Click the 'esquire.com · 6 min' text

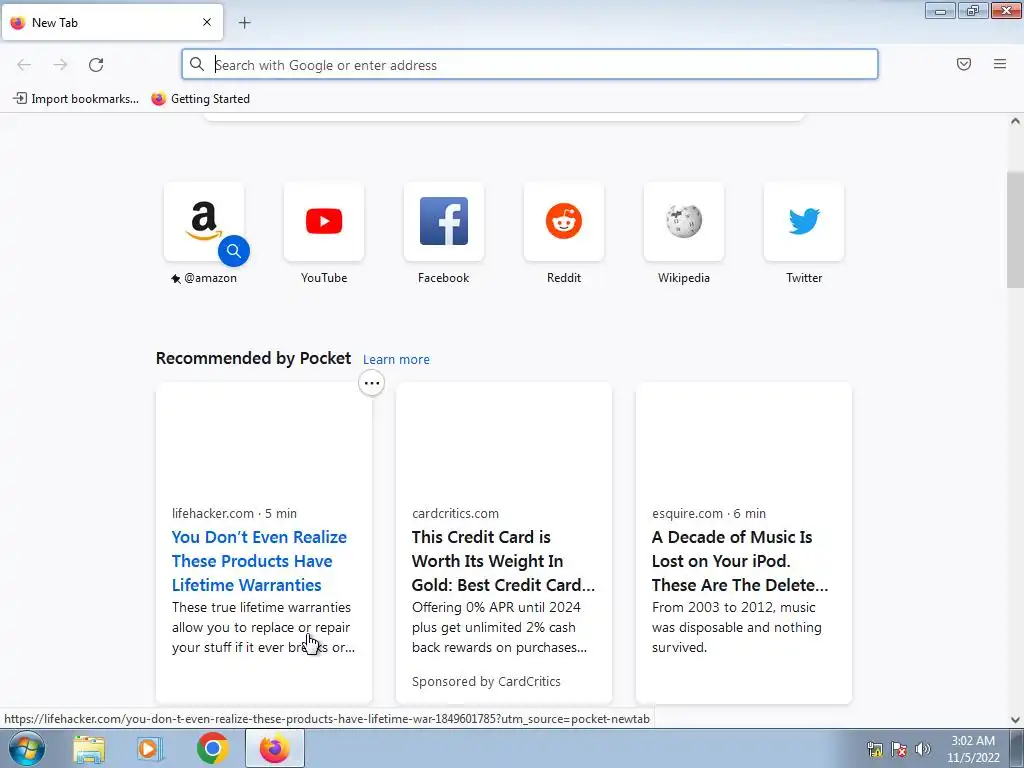click(x=709, y=513)
